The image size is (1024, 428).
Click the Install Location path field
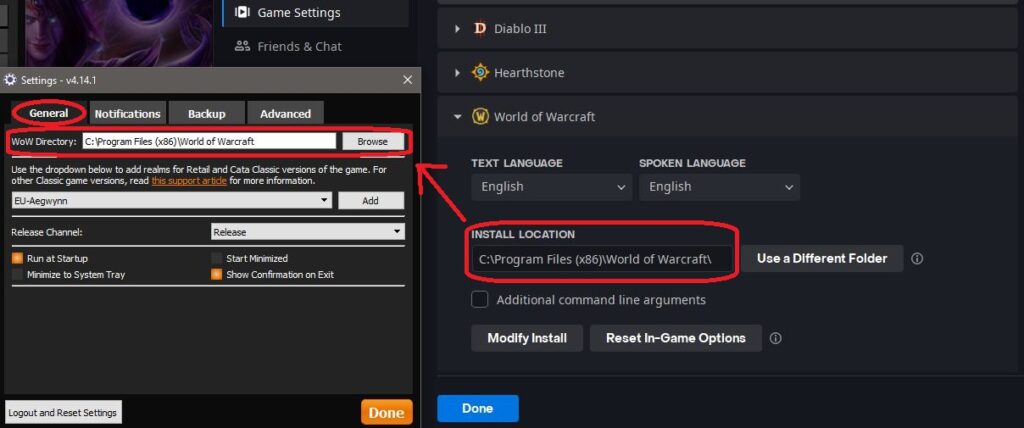pos(602,259)
